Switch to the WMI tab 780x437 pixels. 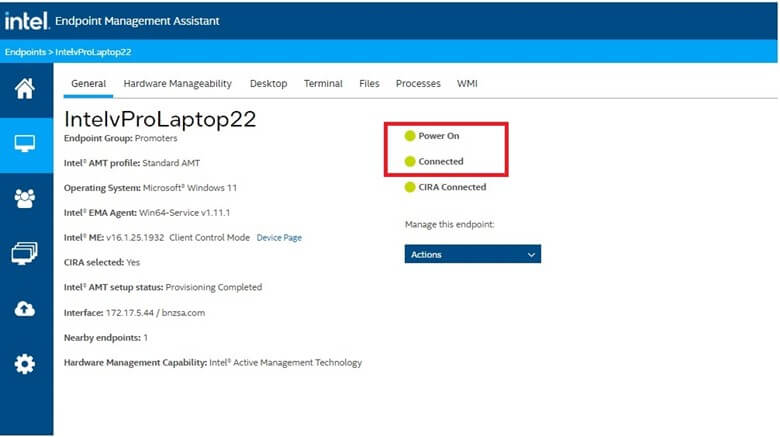point(467,84)
